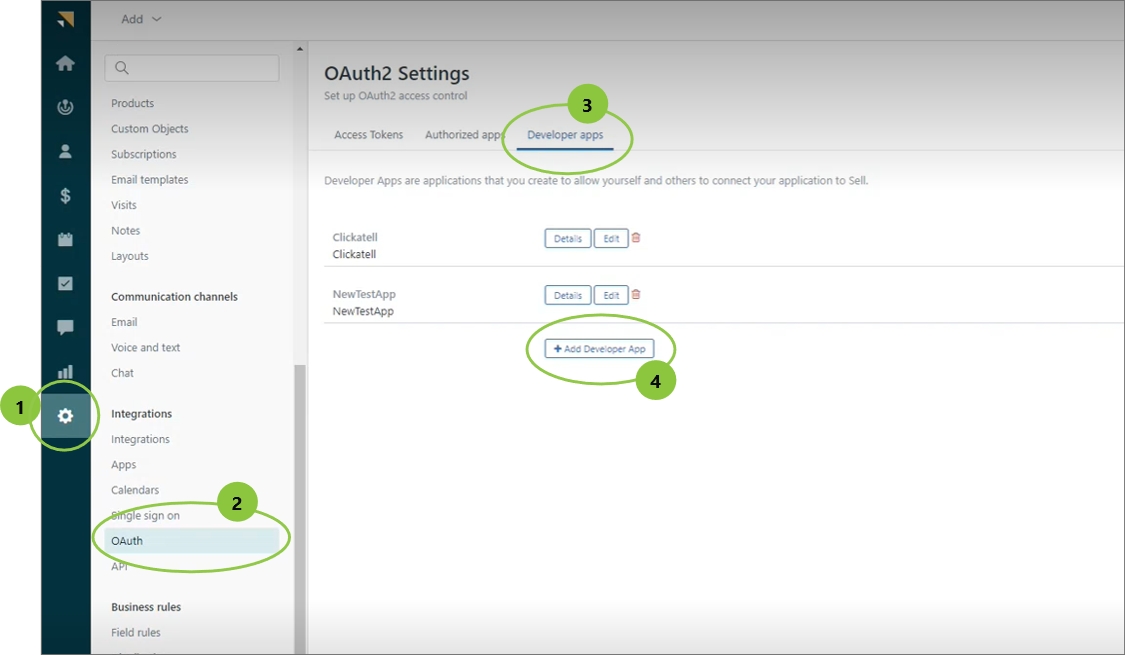Viewport: 1125px width, 655px height.
Task: Open the Communication chat bubble icon
Action: (x=65, y=327)
